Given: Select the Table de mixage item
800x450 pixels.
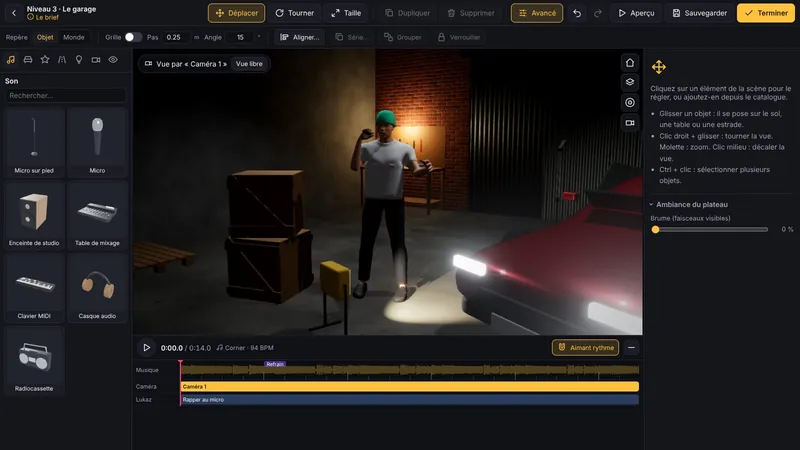Looking at the screenshot, I should [97, 215].
